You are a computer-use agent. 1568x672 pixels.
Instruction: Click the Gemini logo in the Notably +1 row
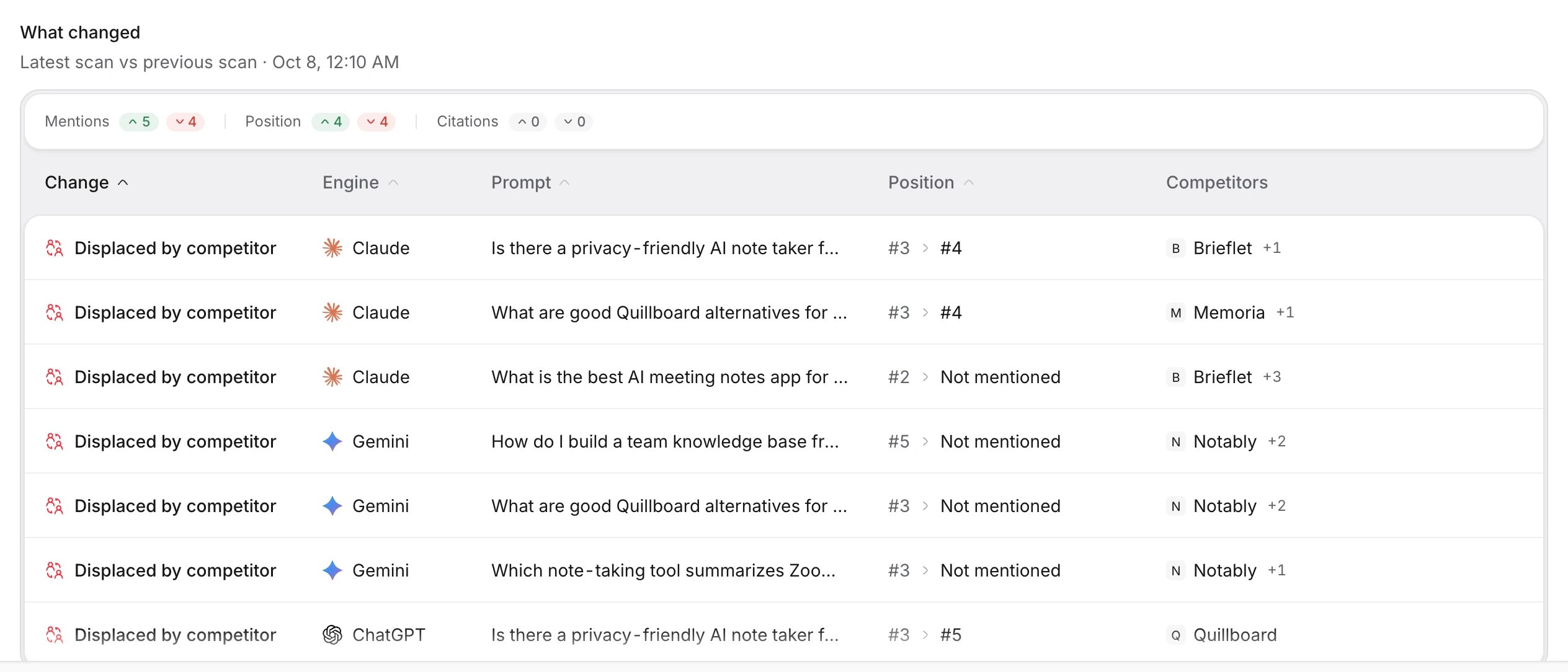tap(332, 570)
